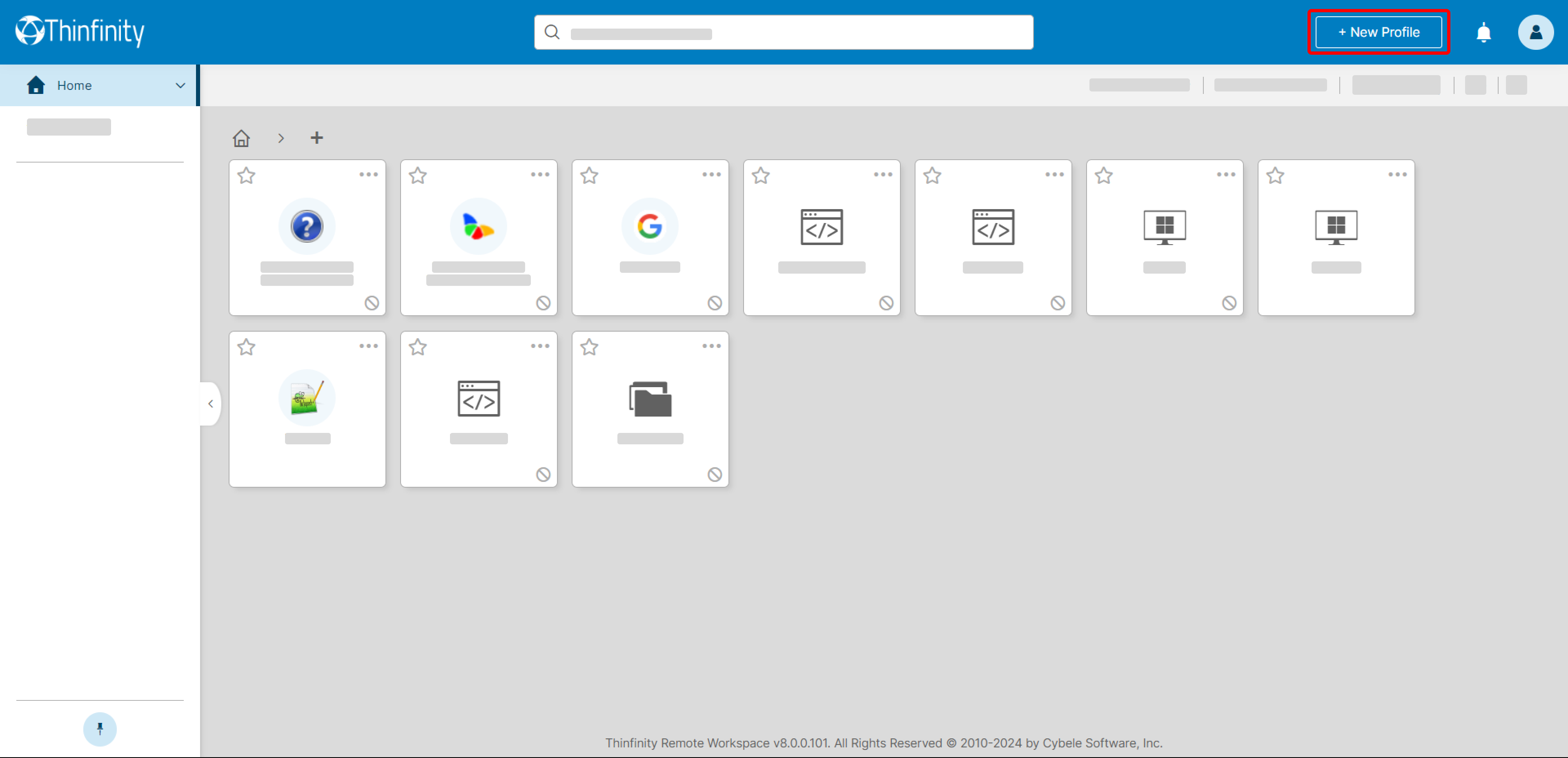Open the first top-row code window icon
Viewport: 1568px width, 758px height.
(822, 227)
